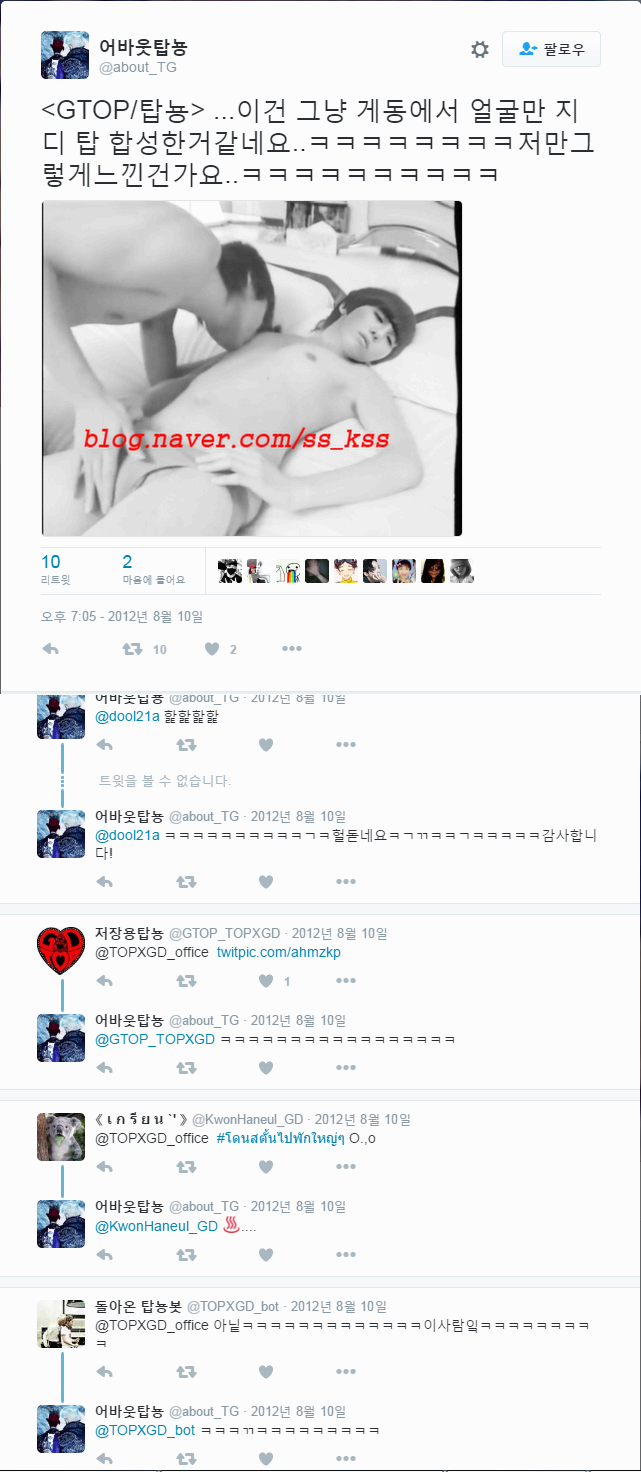View the 10 리트윗 retweets count
Image resolution: width=641 pixels, height=1472 pixels.
55,570
